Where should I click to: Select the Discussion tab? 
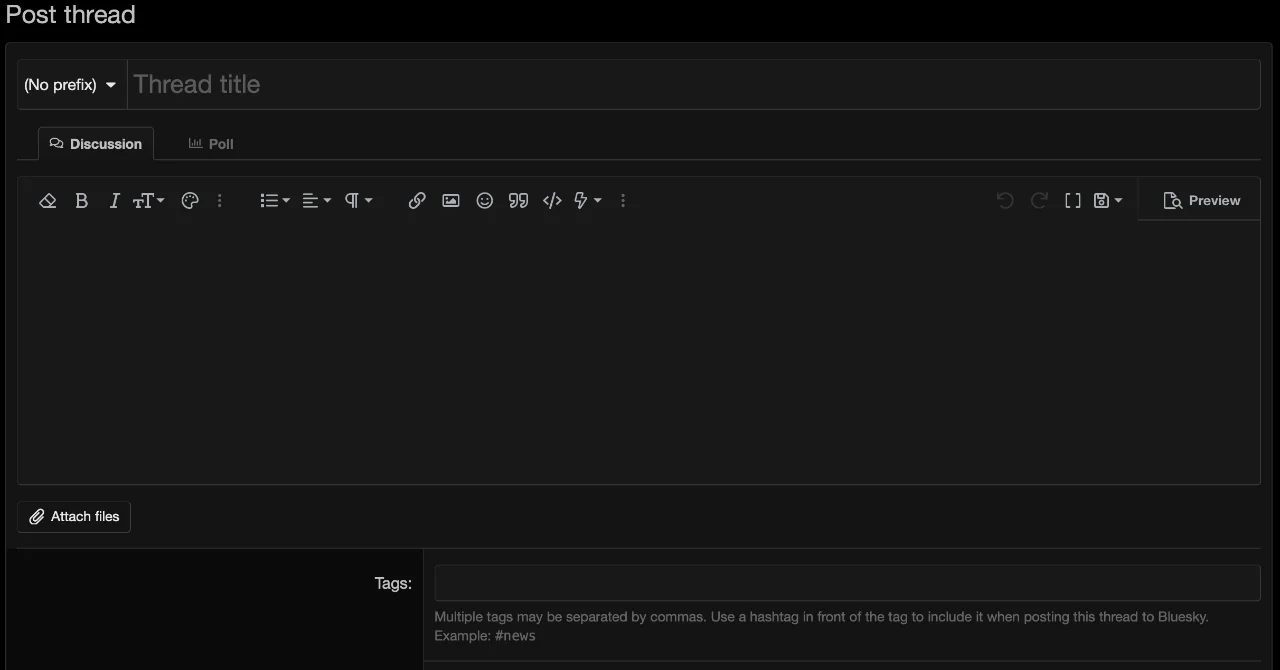[x=96, y=144]
